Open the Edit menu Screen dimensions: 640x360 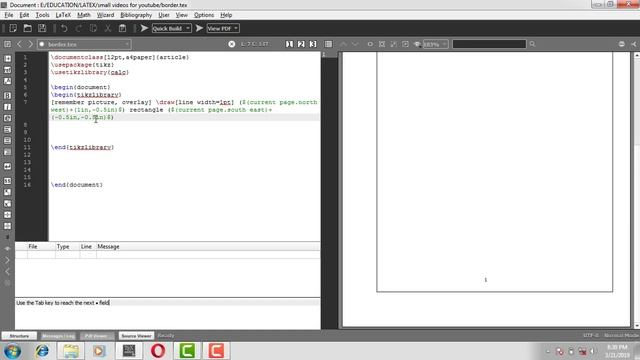pos(24,15)
